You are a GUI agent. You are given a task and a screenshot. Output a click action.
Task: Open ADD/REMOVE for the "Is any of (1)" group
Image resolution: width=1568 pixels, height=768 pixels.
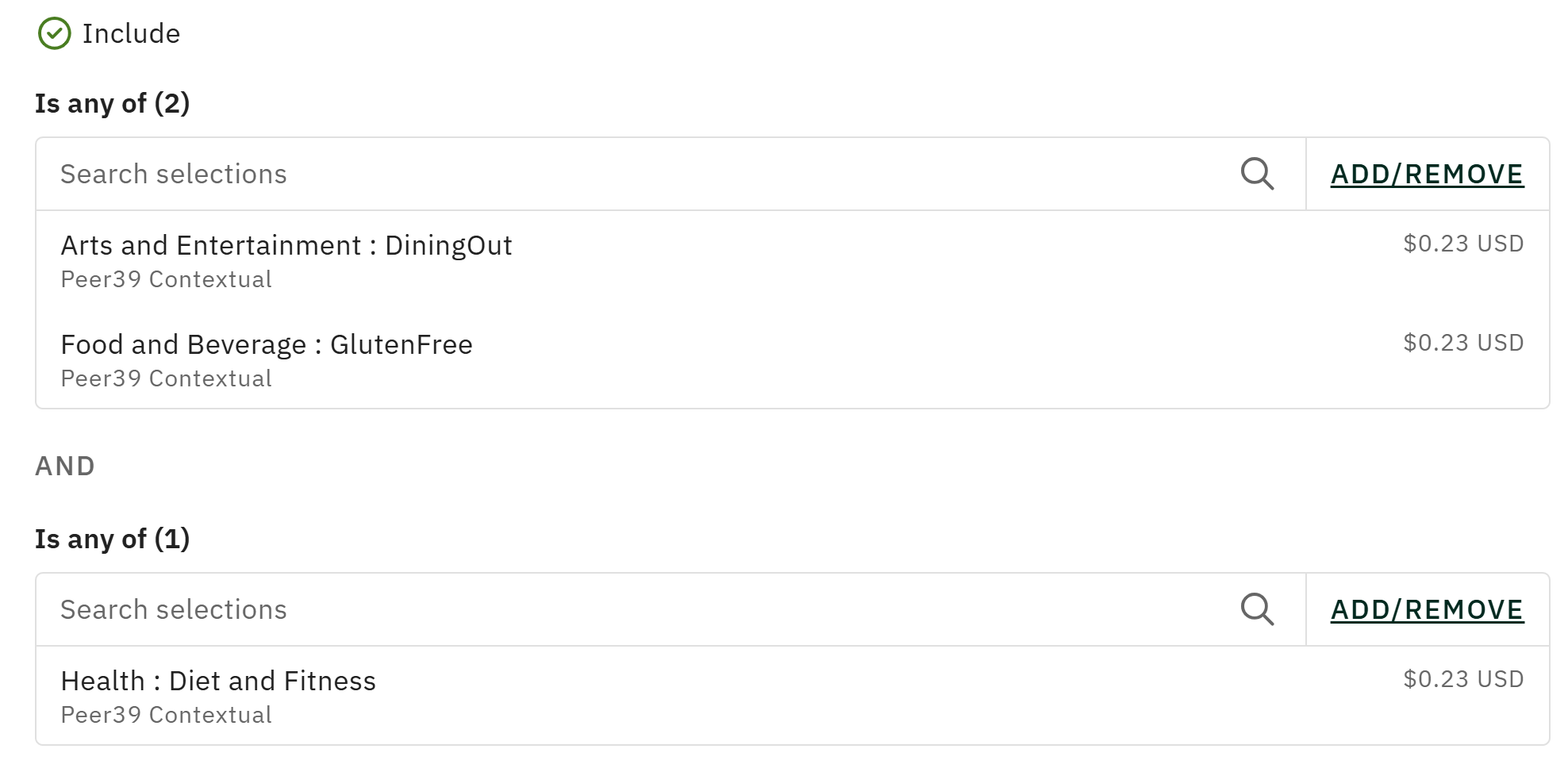pos(1427,609)
